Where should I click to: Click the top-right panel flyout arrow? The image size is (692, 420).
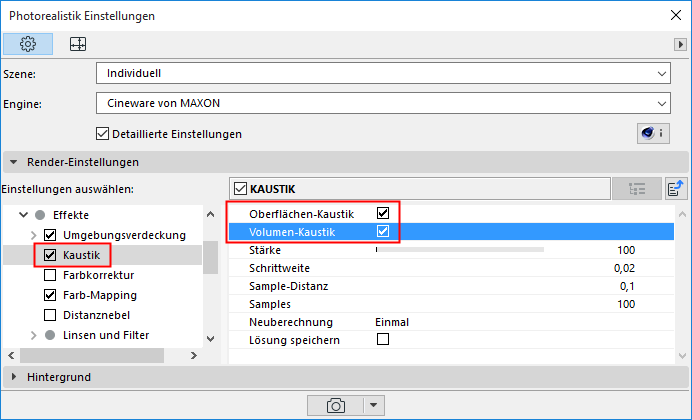tap(680, 45)
